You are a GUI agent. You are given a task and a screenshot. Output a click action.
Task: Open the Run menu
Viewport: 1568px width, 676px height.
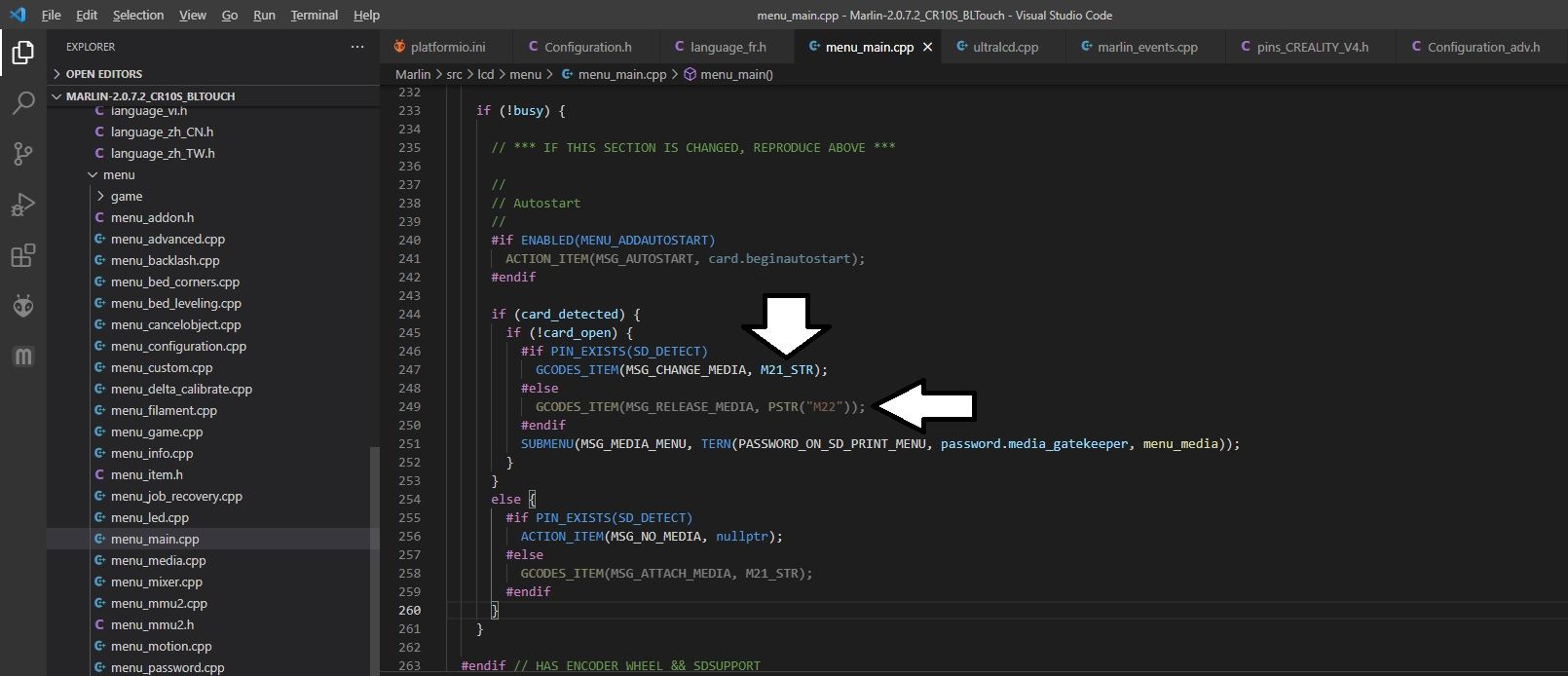(x=264, y=15)
